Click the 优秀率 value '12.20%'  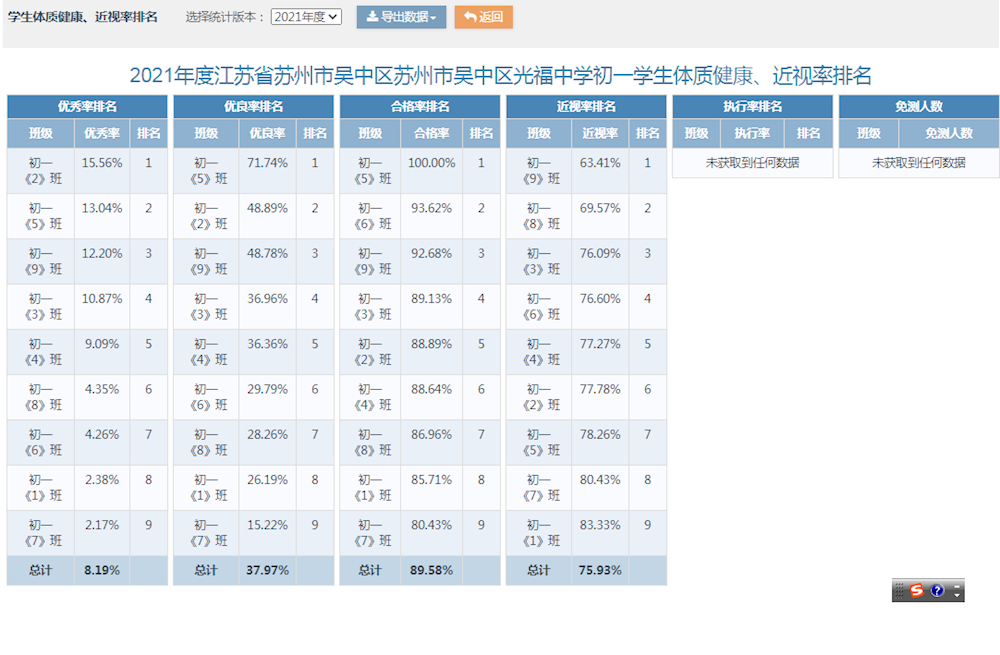(x=102, y=254)
